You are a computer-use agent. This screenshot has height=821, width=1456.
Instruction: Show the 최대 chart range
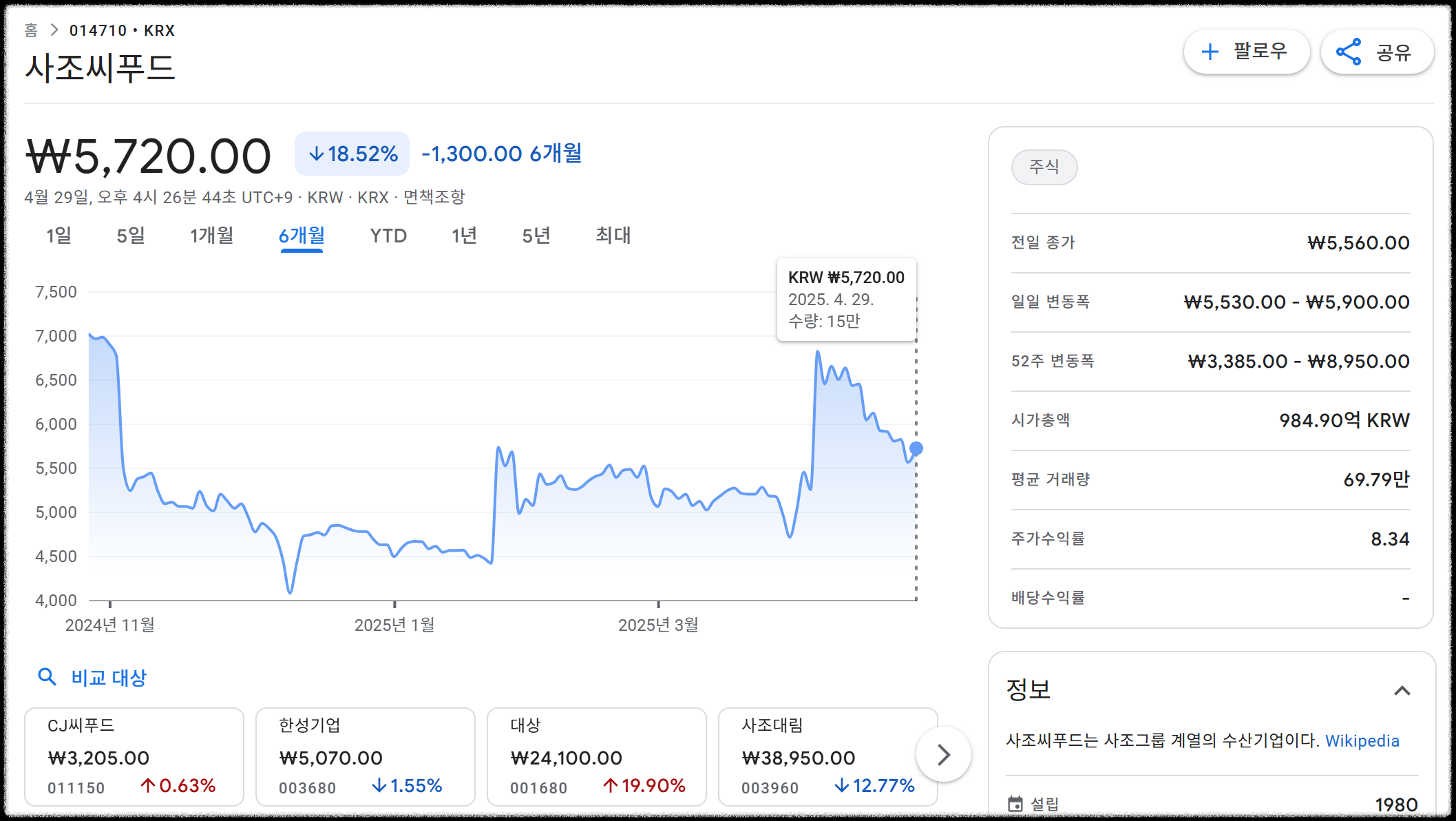[613, 236]
